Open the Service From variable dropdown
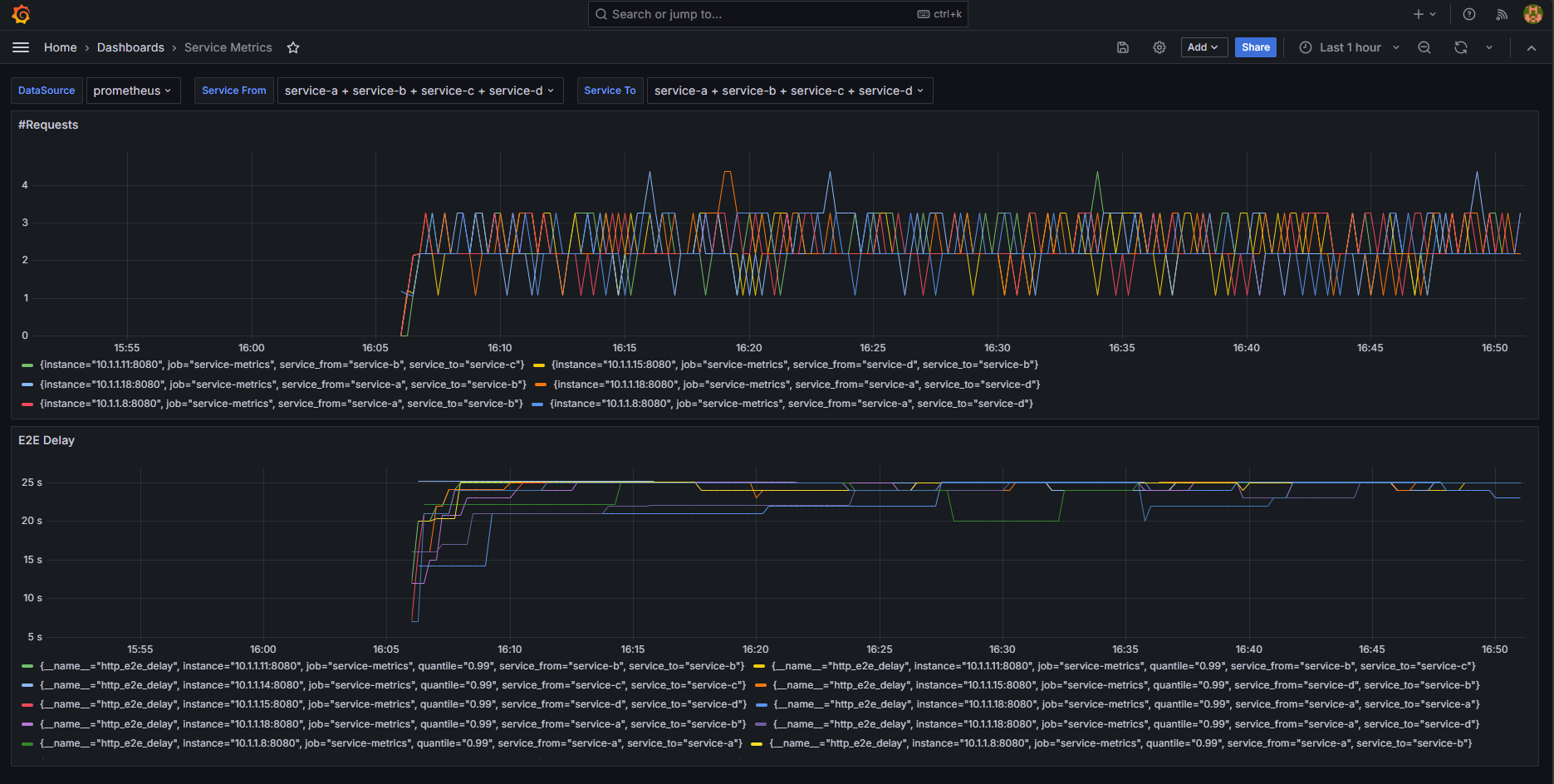The width and height of the screenshot is (1554, 784). [x=420, y=91]
